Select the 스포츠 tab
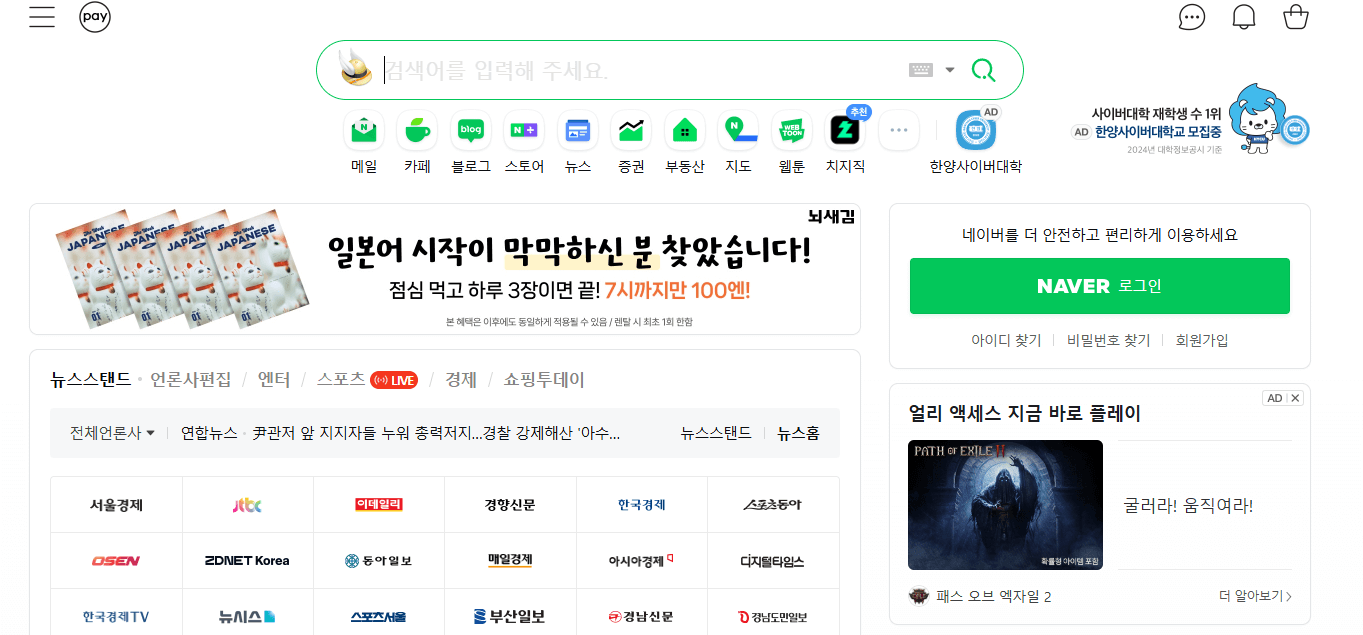 341,380
